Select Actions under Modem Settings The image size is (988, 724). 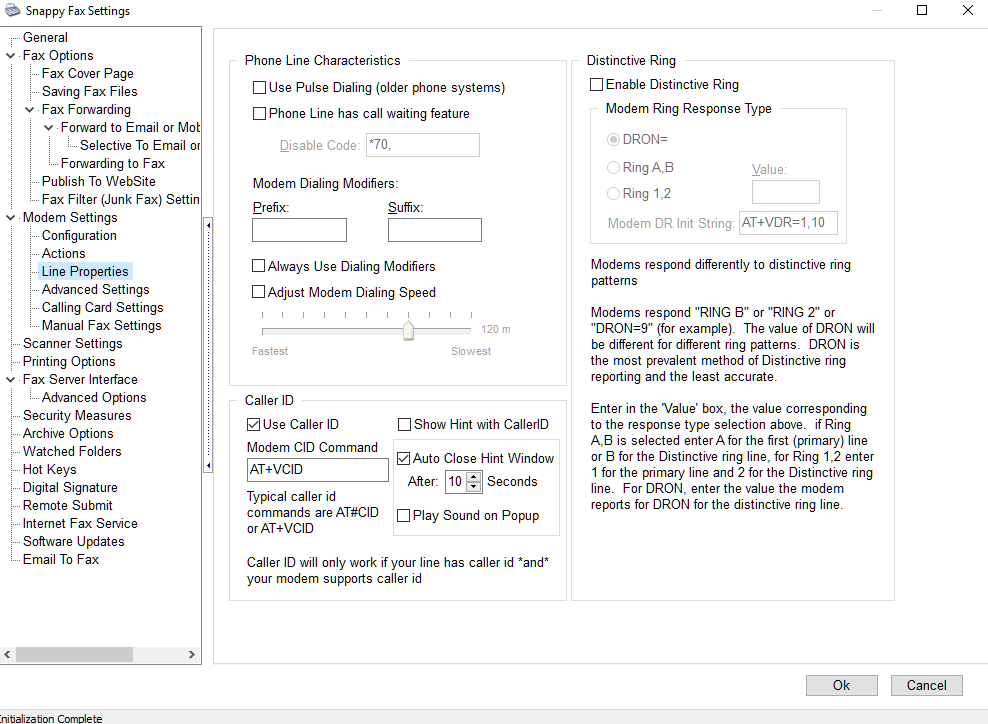(x=64, y=253)
